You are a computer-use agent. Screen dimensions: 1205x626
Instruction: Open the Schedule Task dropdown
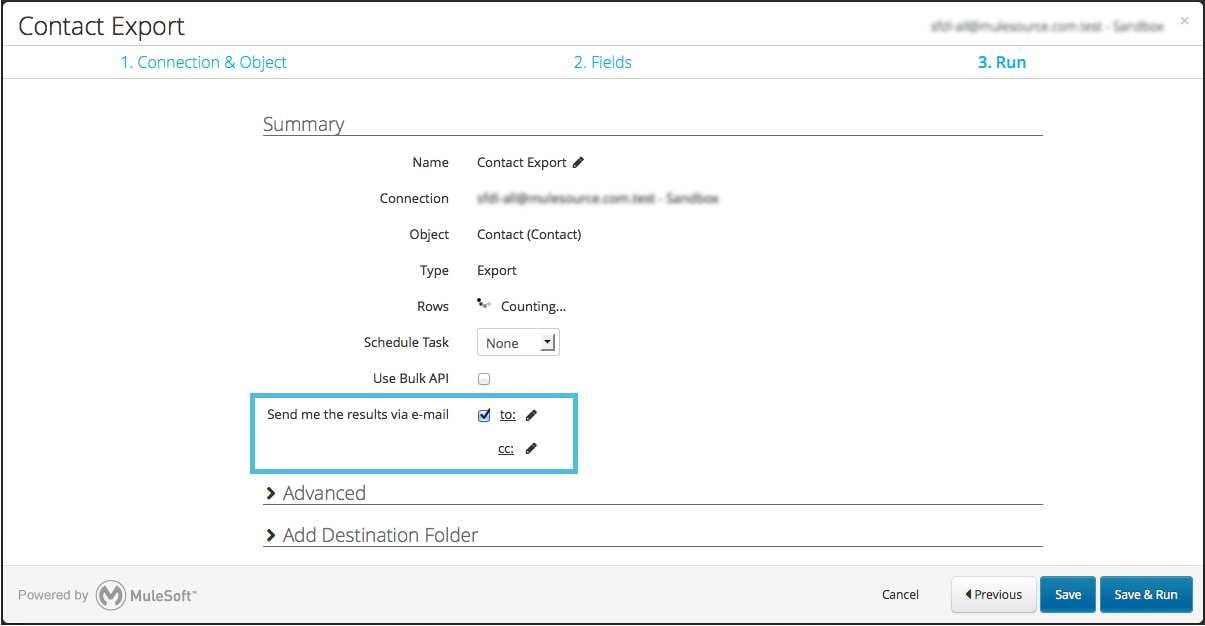(518, 343)
